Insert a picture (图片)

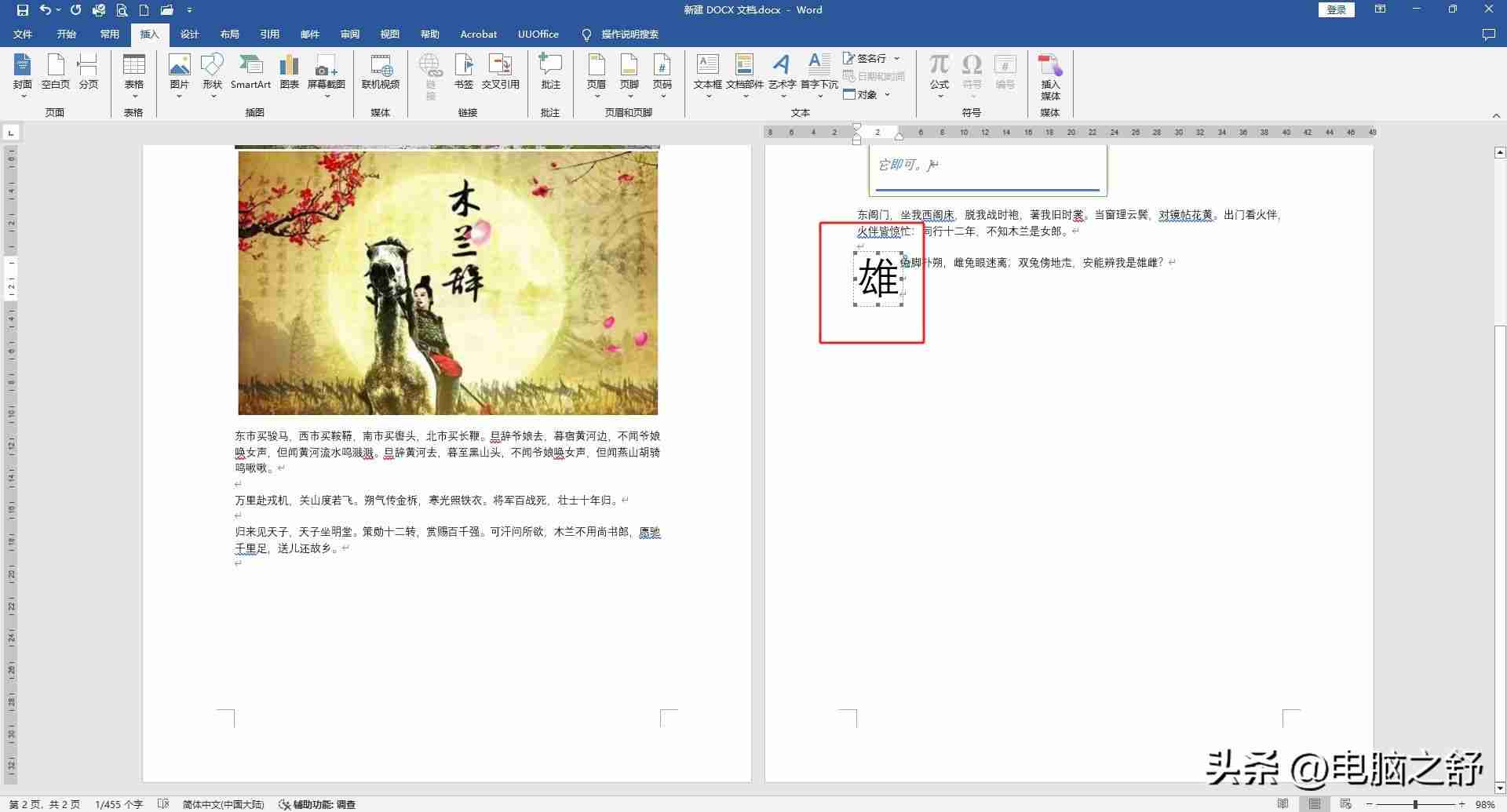click(180, 75)
